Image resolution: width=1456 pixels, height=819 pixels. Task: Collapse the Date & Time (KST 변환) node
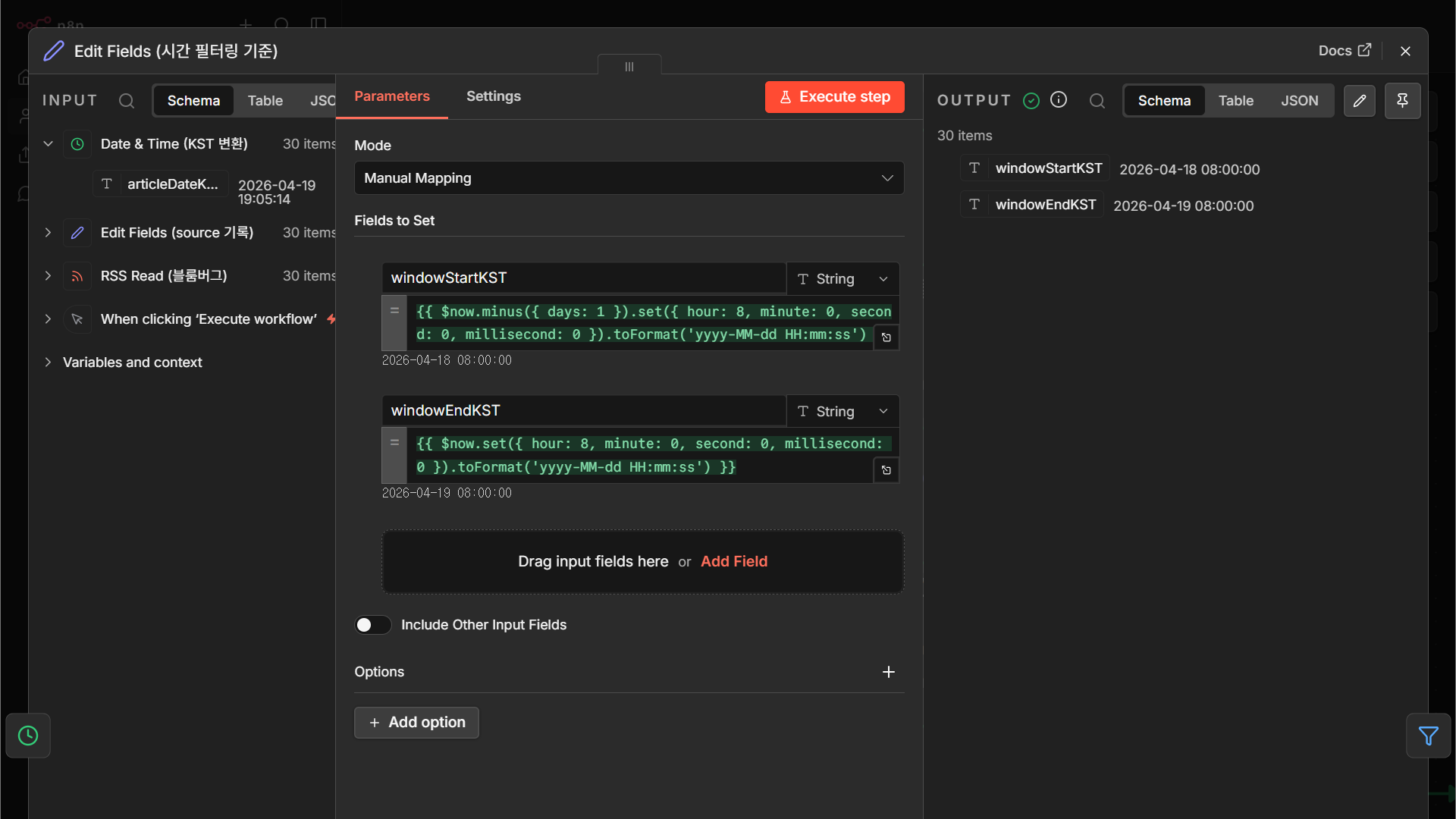click(x=48, y=144)
